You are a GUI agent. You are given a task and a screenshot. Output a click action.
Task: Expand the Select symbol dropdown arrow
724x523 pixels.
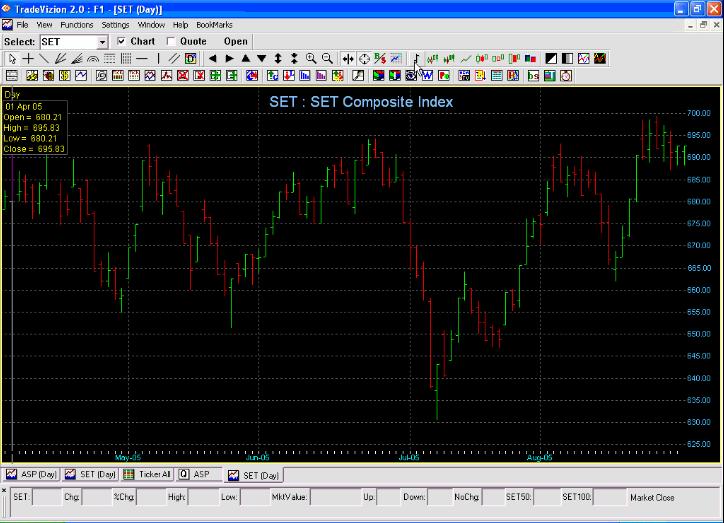pos(102,42)
